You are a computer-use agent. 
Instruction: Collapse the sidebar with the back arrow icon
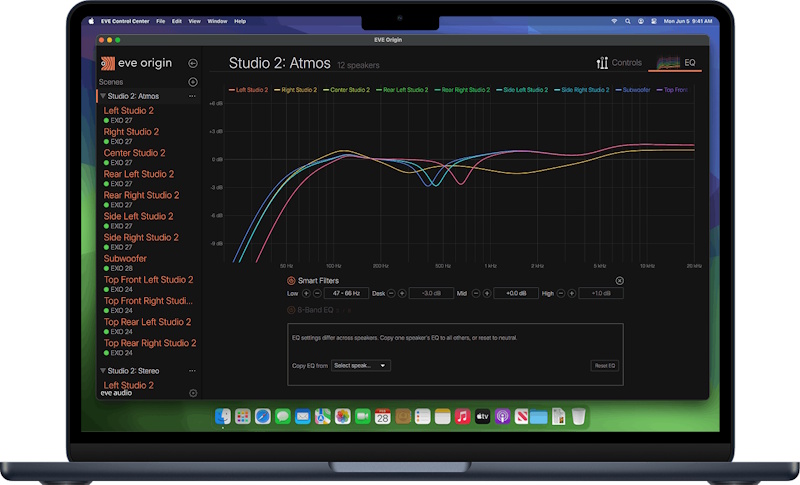click(193, 63)
